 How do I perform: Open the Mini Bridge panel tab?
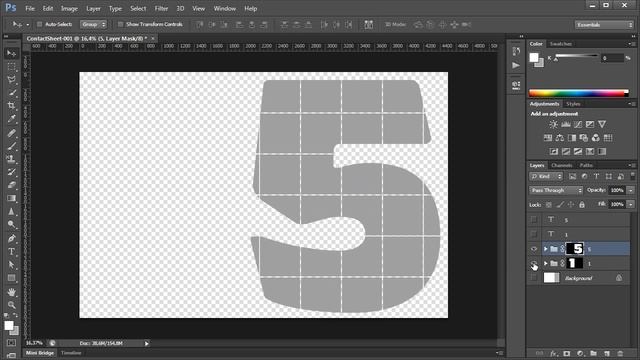(x=40, y=353)
